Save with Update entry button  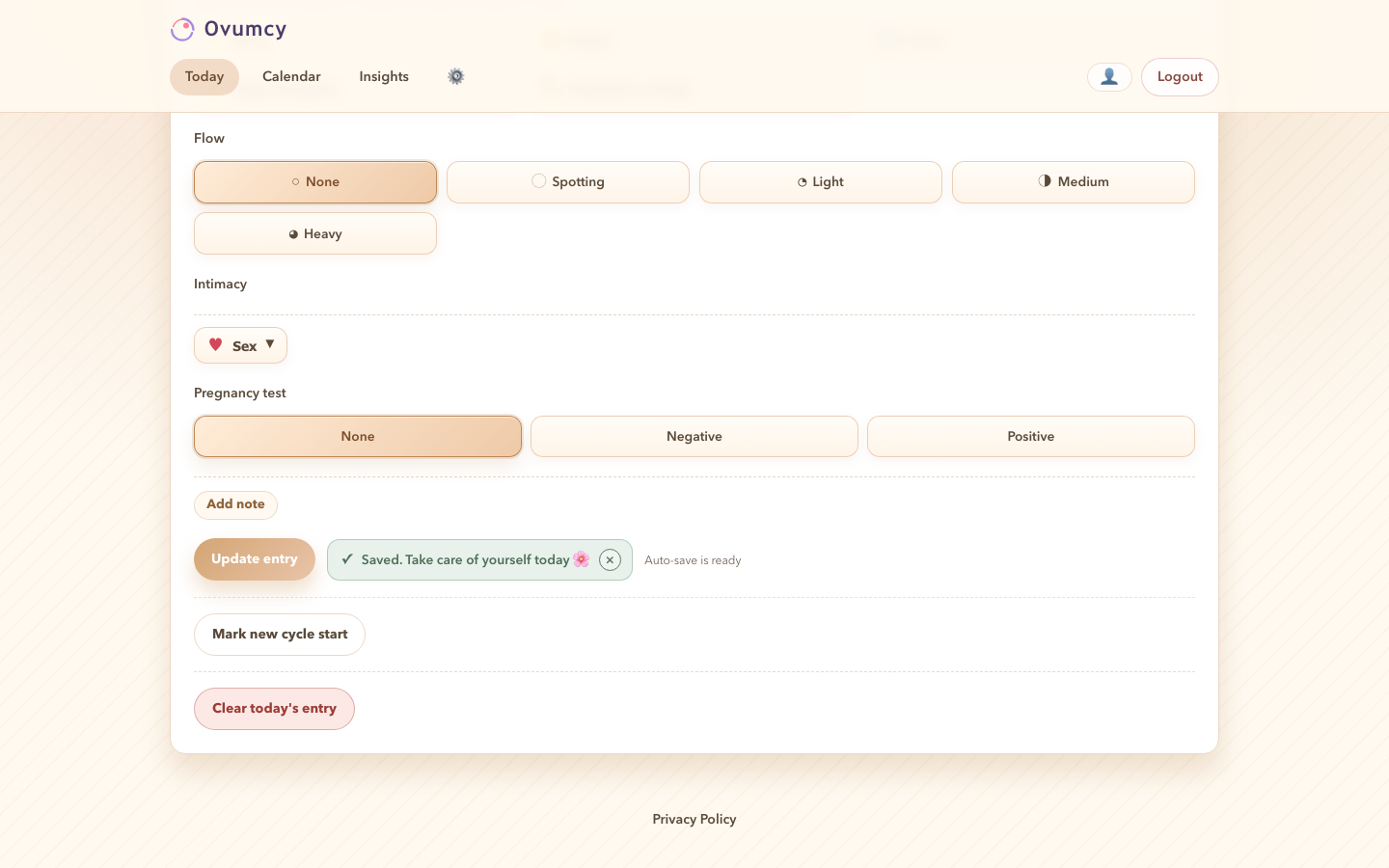click(255, 559)
